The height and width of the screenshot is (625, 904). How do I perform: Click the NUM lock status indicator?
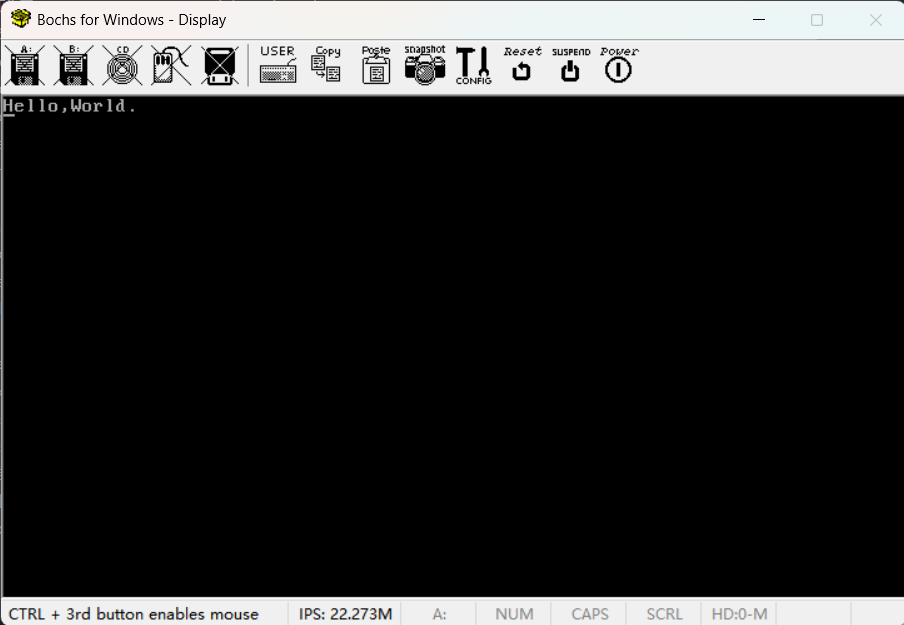point(514,614)
